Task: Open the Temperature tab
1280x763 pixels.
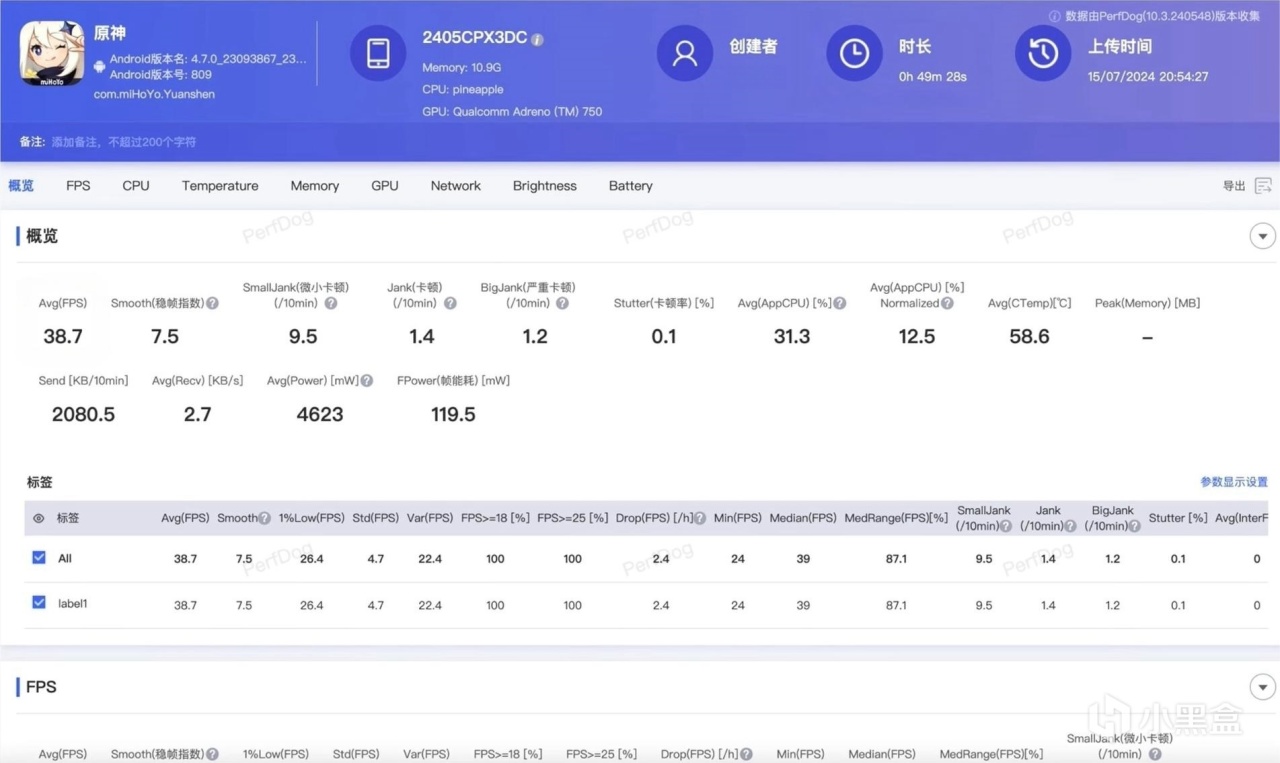Action: (x=220, y=186)
